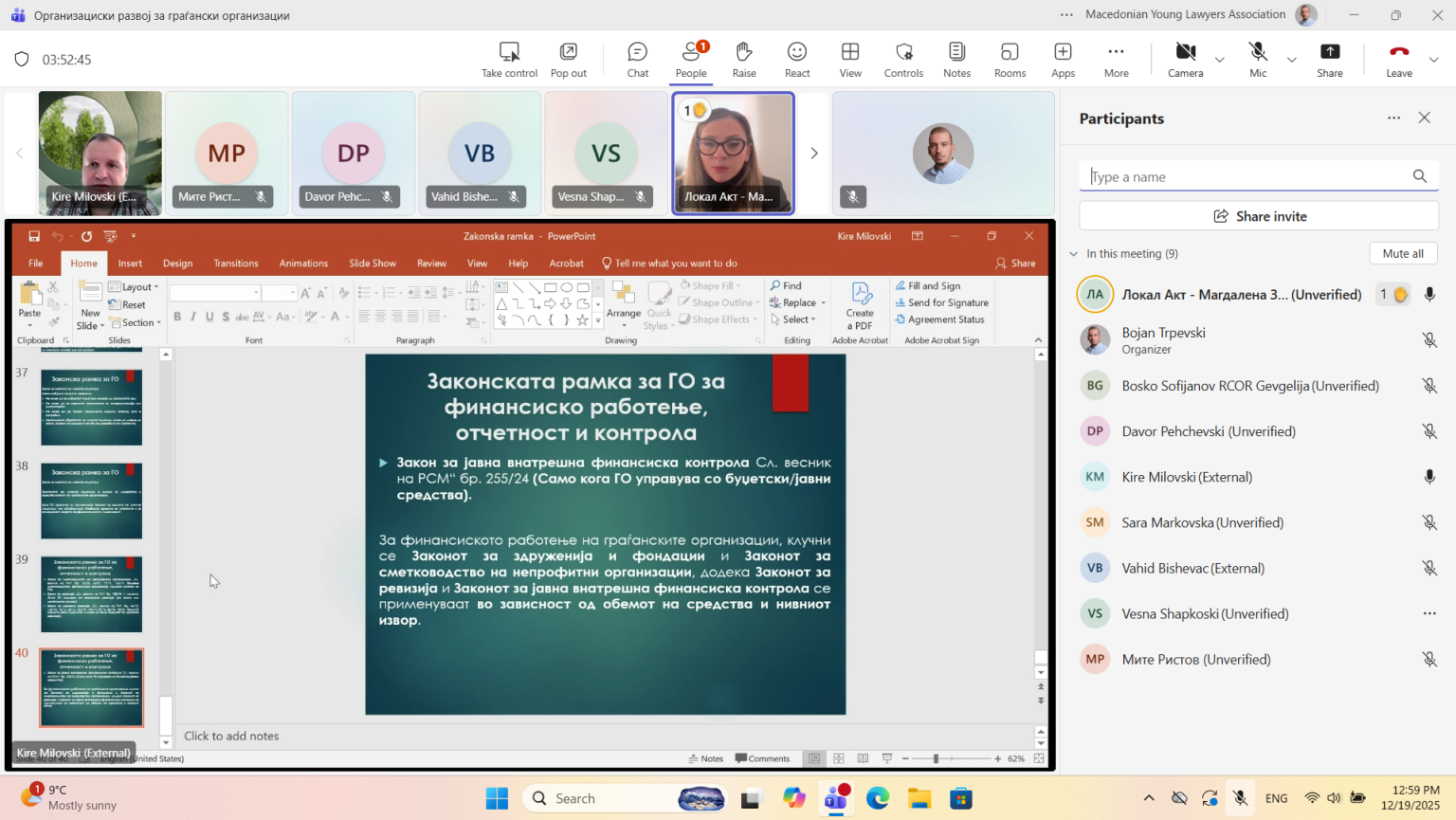Screen dimensions: 1456x820
Task: Open the More options menu
Action: [1116, 59]
